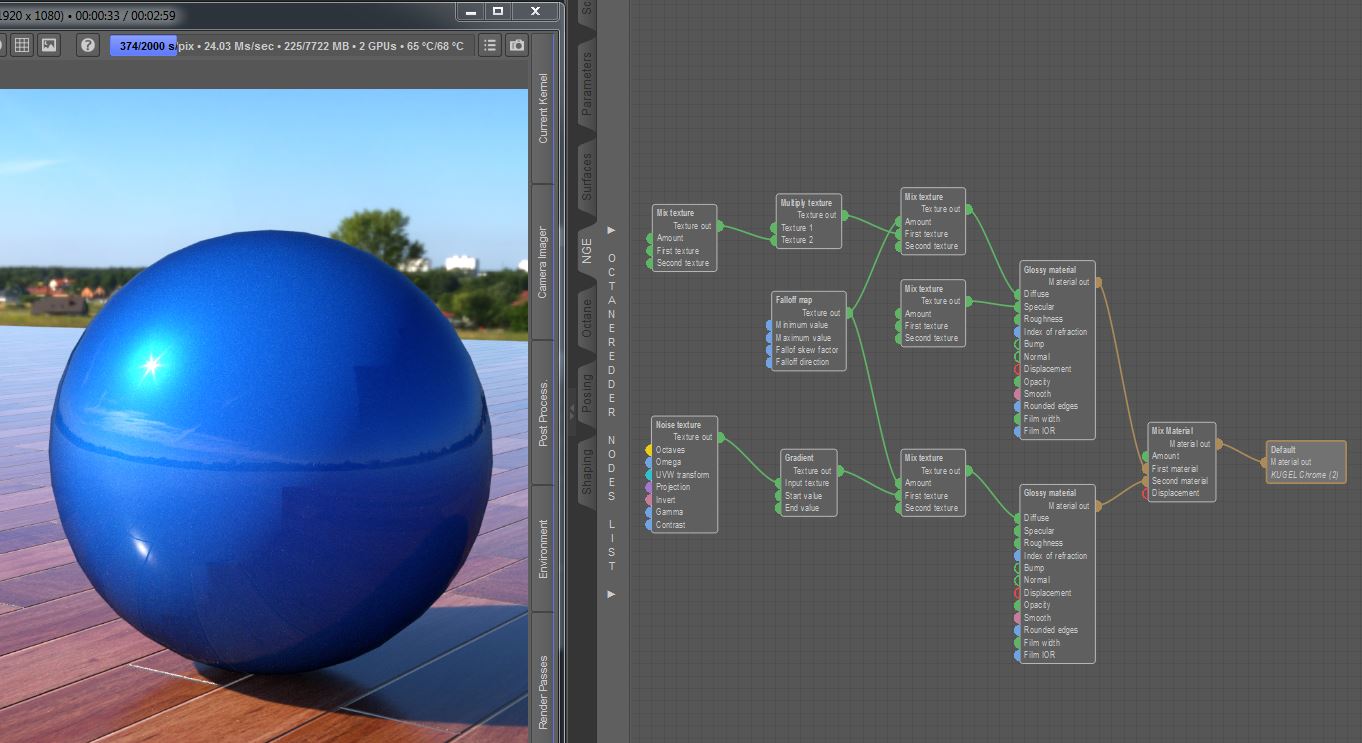Screen dimensions: 1362x743
Task: Click the 24.03 Ms/sec render speed readout
Action: [x=240, y=46]
